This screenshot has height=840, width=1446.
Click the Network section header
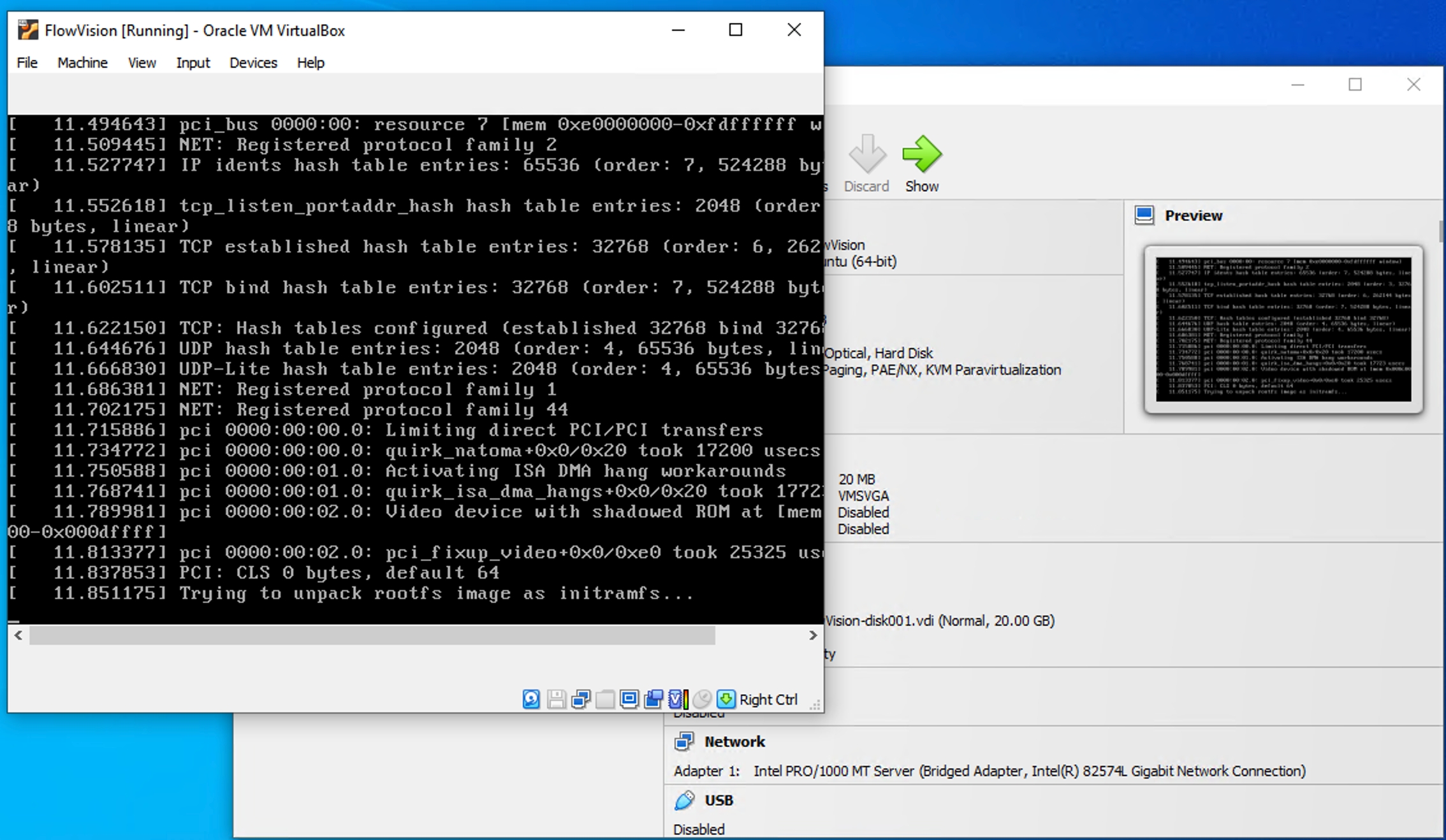[x=734, y=741]
